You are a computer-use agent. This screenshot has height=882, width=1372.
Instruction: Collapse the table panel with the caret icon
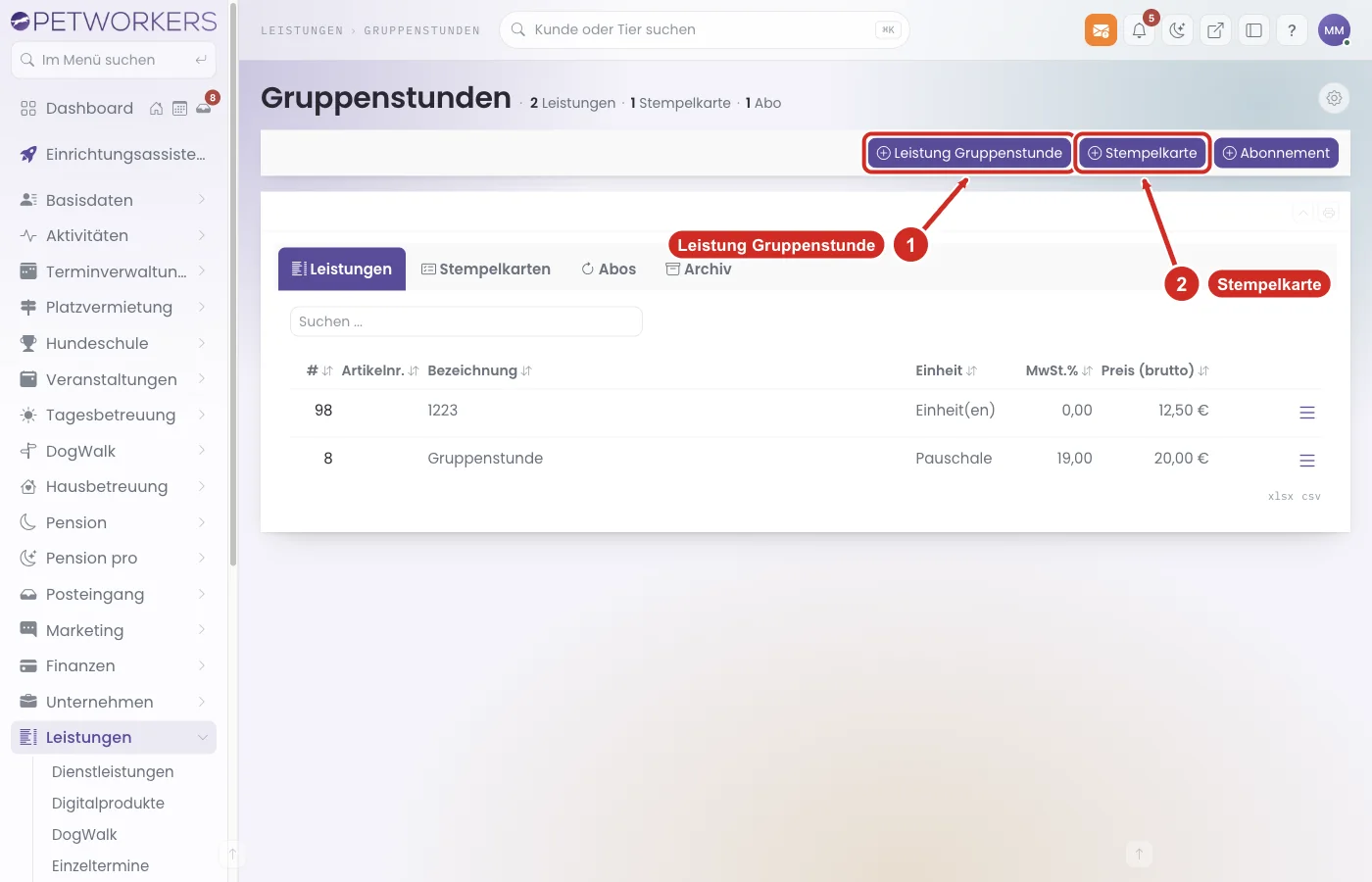click(x=1303, y=213)
